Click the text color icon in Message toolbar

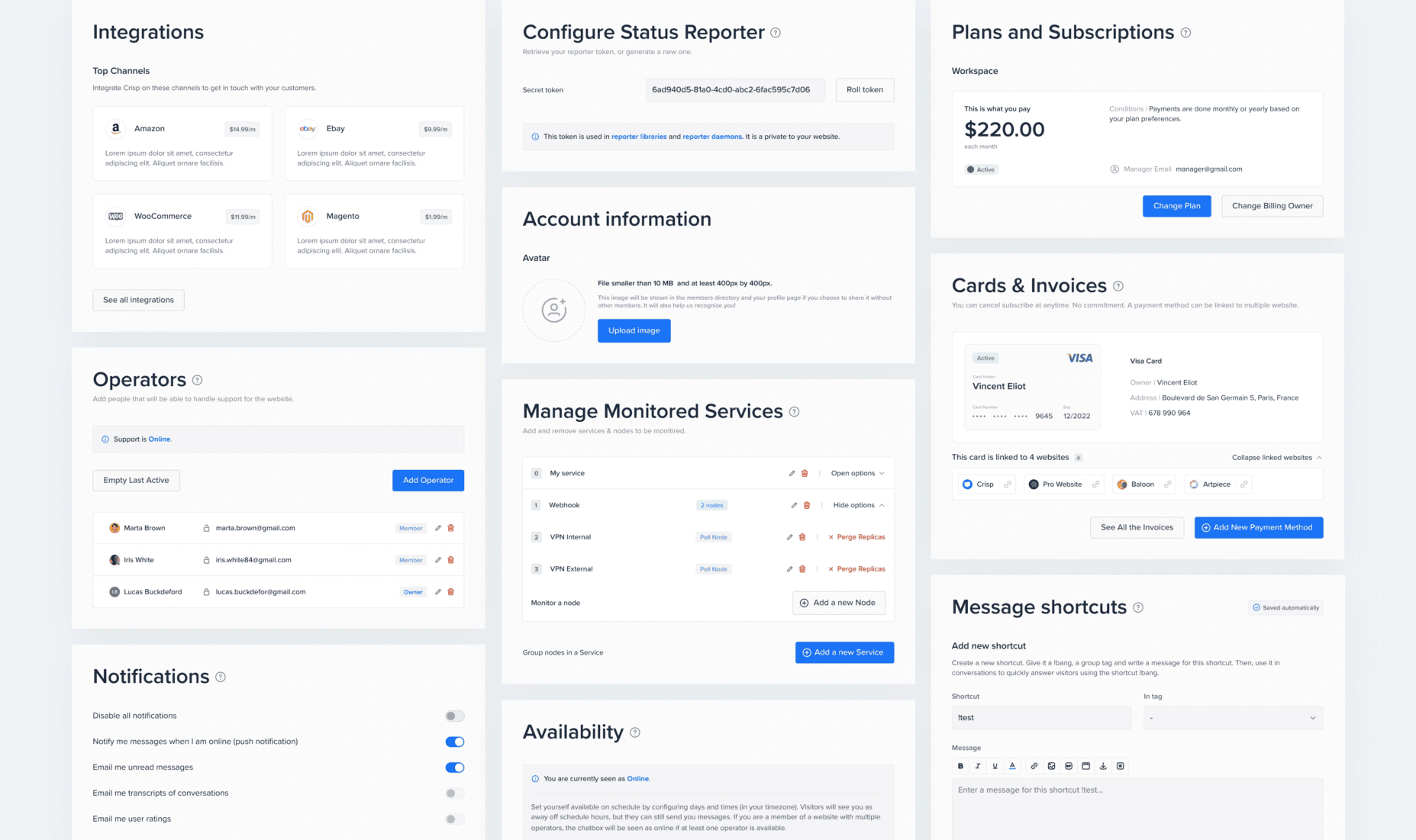tap(1012, 766)
